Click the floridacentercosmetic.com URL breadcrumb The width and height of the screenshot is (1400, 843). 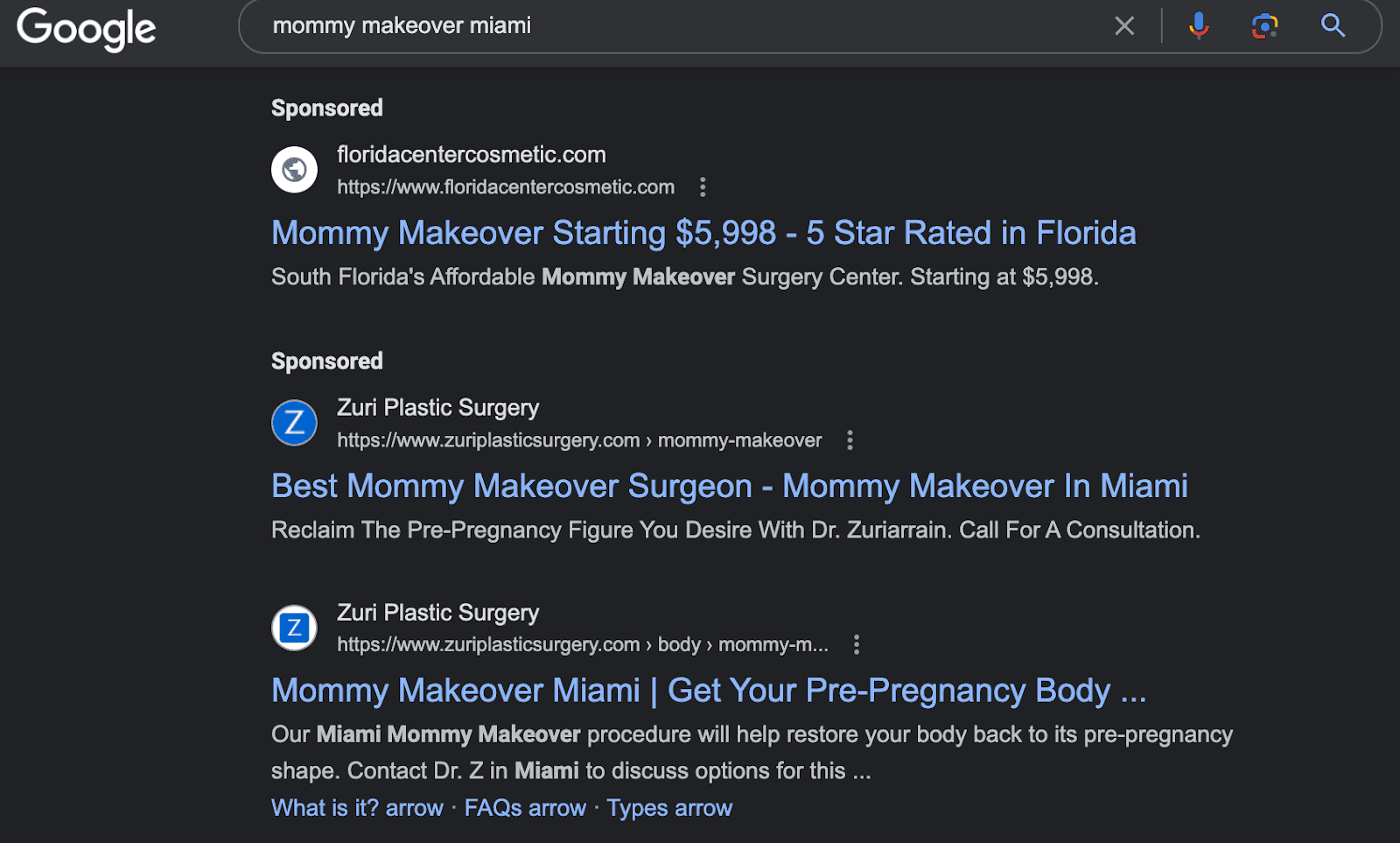tap(505, 186)
